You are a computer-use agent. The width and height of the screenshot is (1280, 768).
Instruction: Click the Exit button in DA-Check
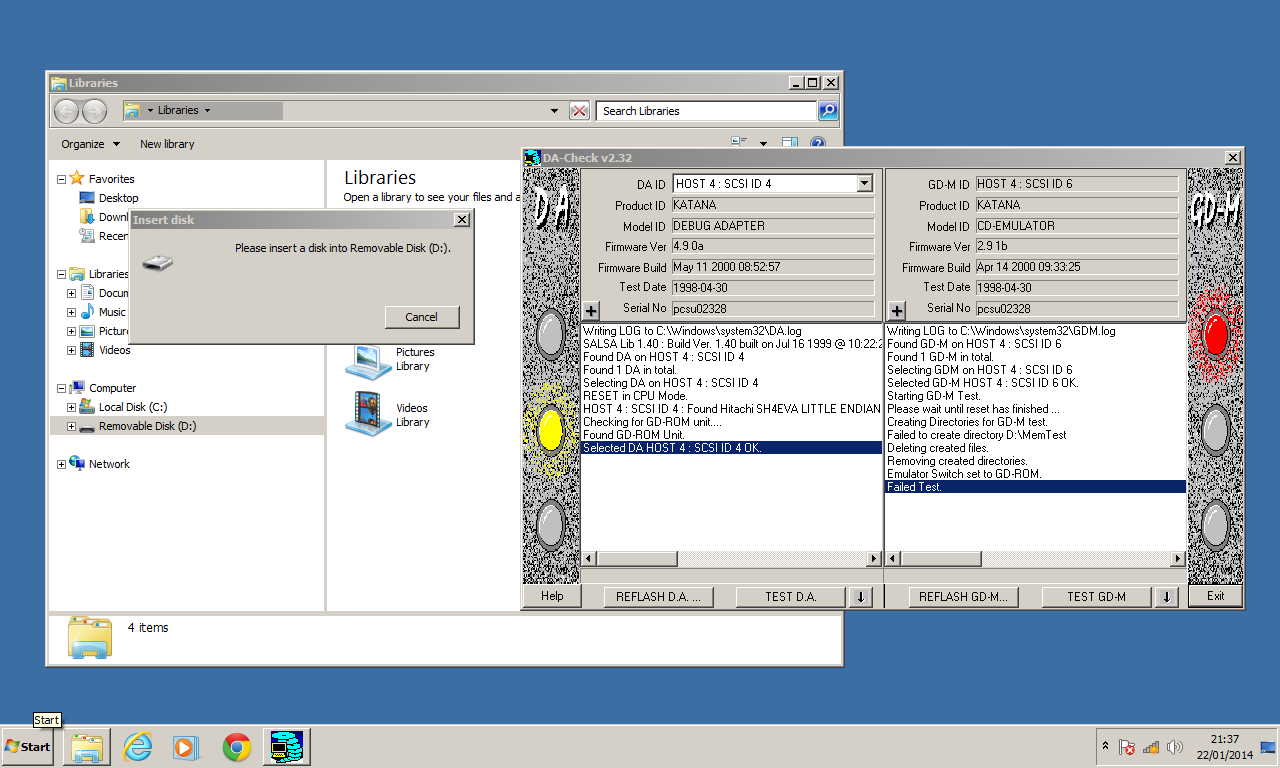pos(1215,596)
